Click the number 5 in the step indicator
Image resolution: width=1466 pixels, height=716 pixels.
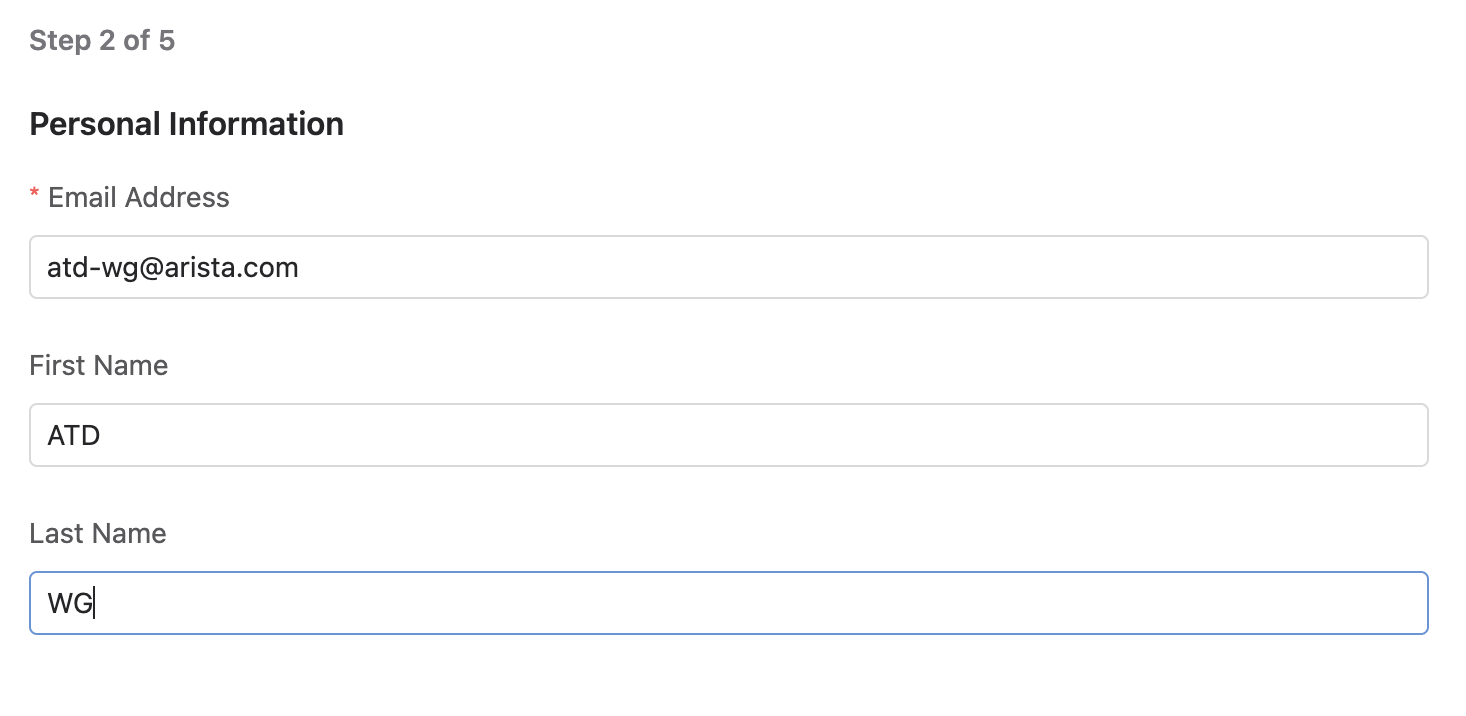click(167, 41)
